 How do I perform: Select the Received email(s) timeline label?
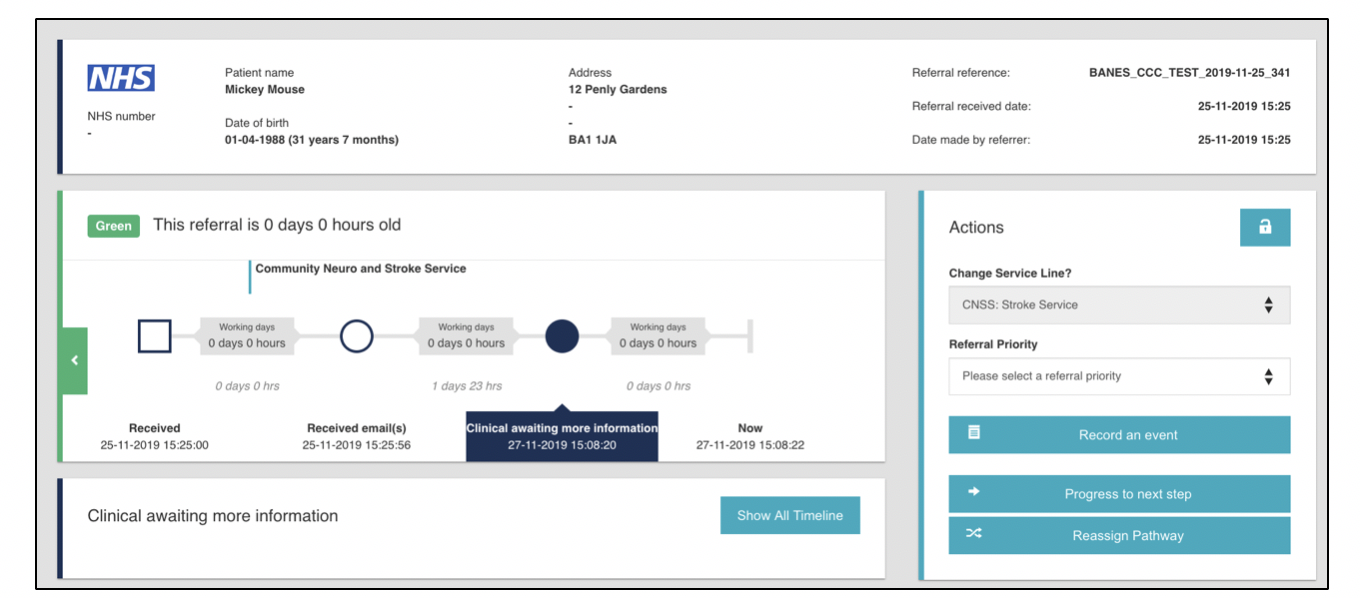click(356, 436)
